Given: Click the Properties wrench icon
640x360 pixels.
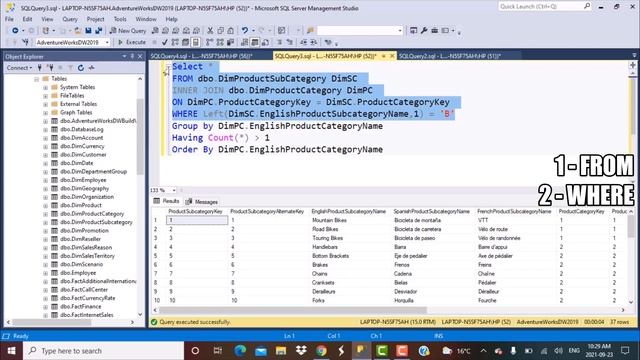Looking at the screenshot, I should click(x=424, y=31).
